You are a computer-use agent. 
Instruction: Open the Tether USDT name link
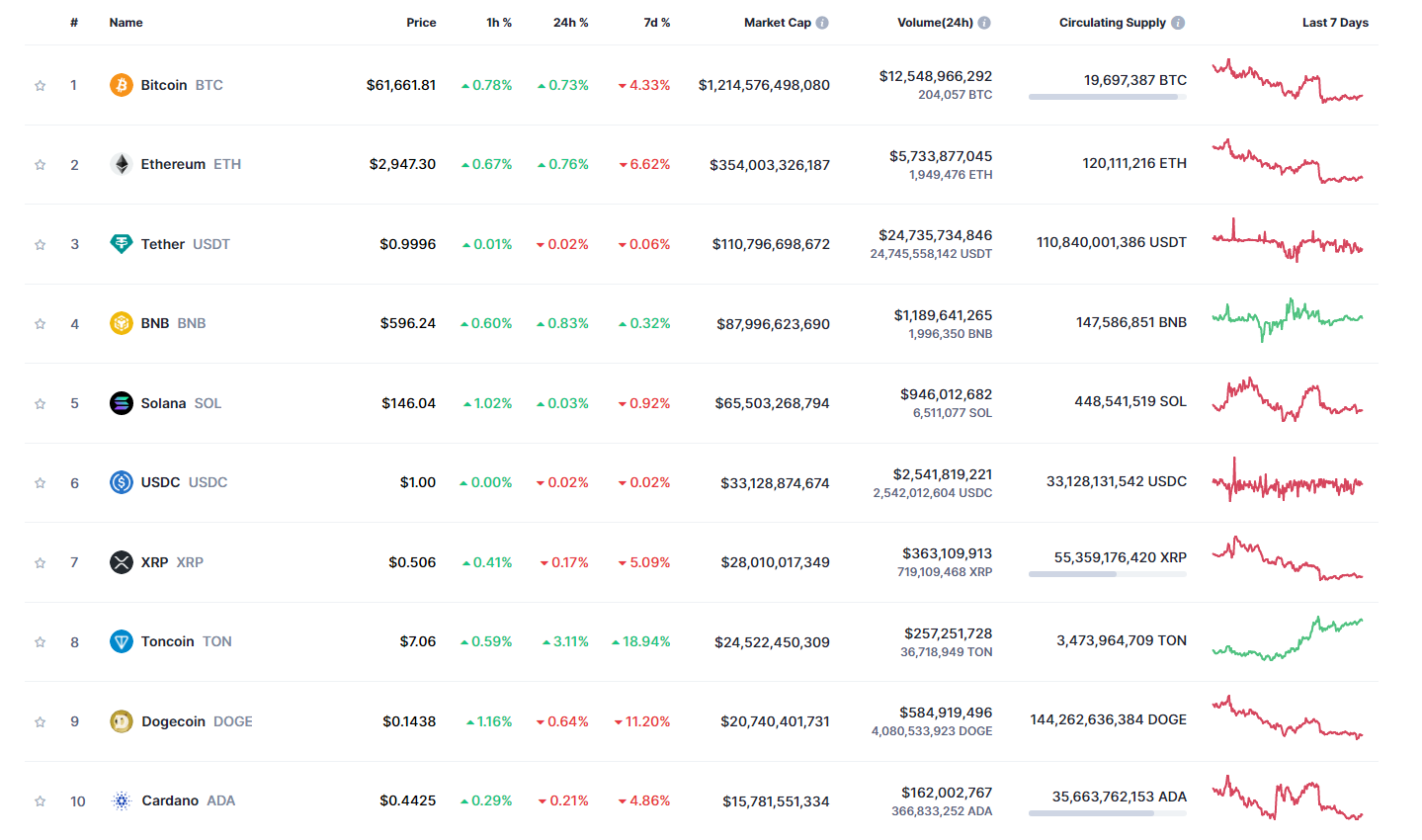186,244
